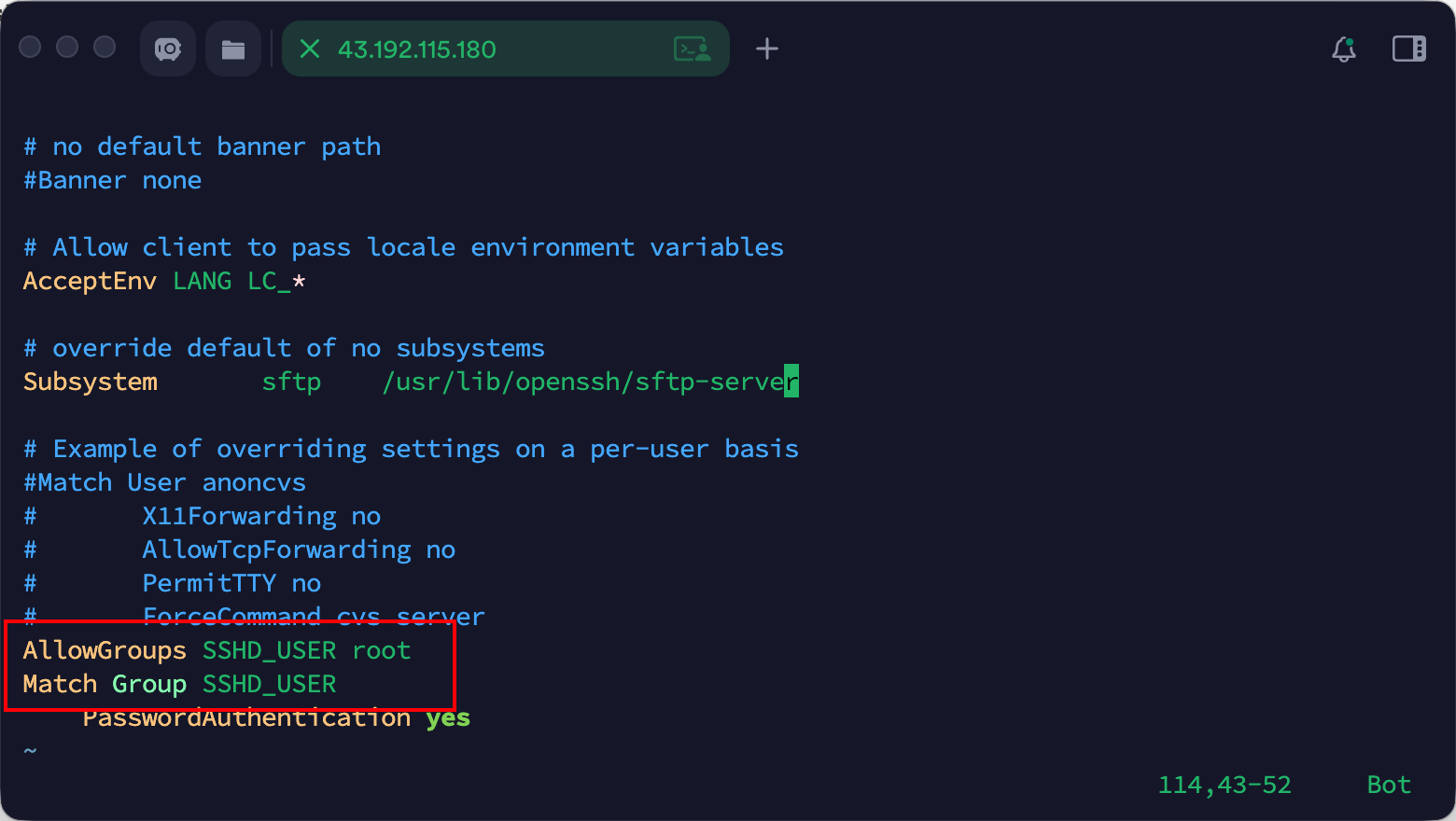The height and width of the screenshot is (821, 1456).
Task: Place cursor on Subsystem keyword
Action: tap(90, 383)
